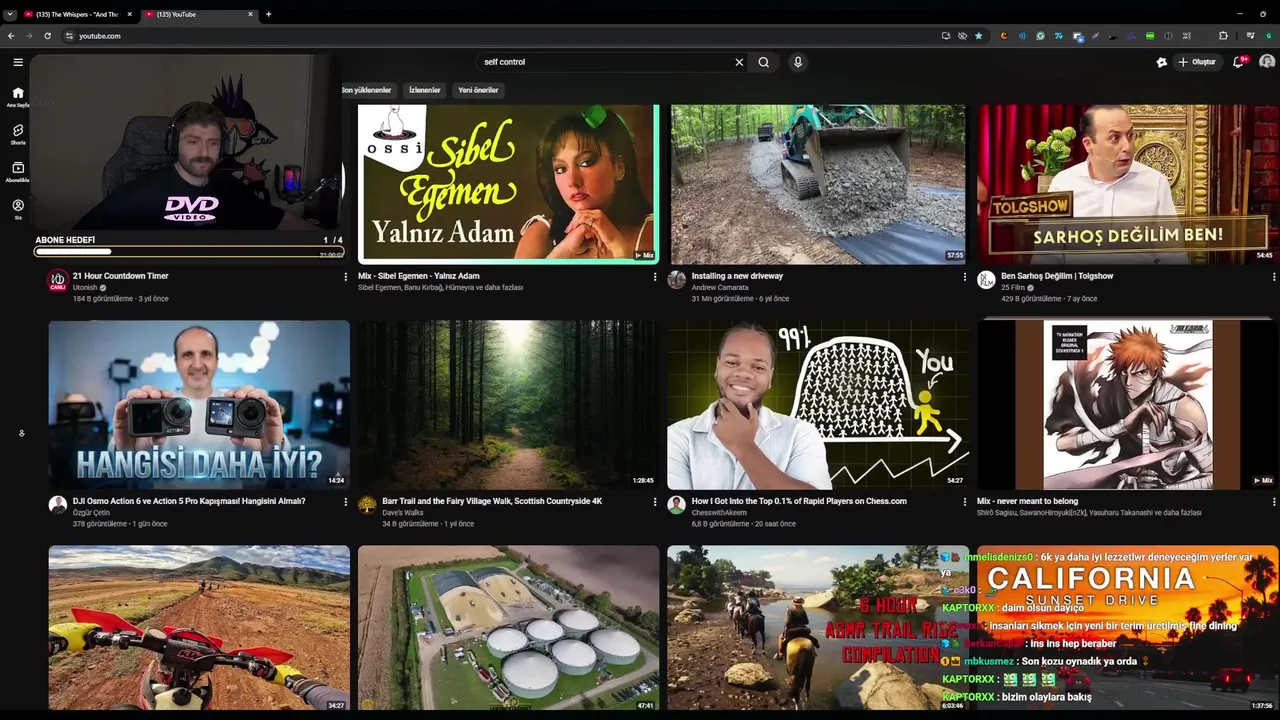Open the Bleach manga mix thumbnail
The width and height of the screenshot is (1280, 720).
[1127, 405]
